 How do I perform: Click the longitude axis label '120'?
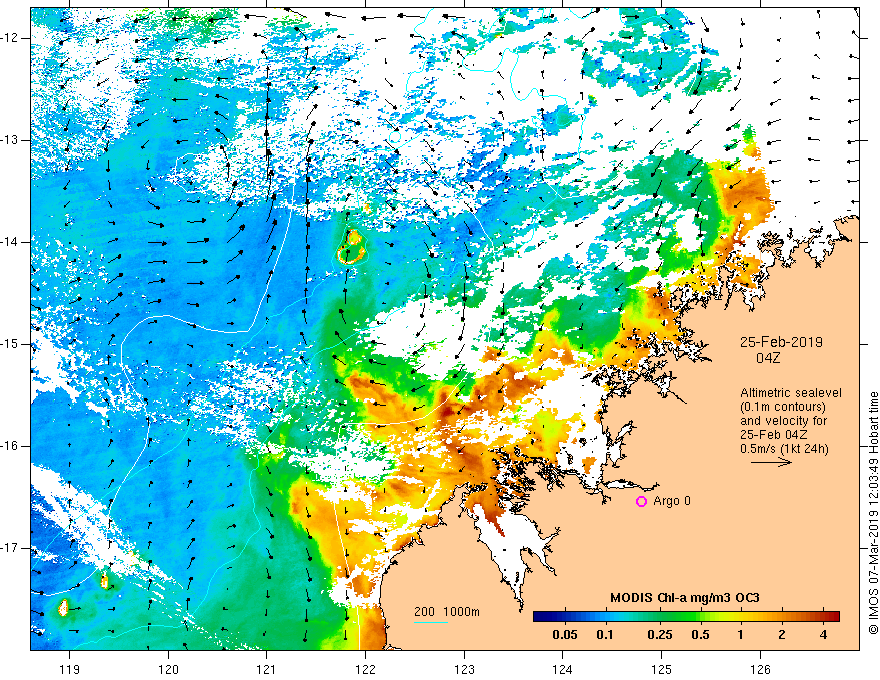168,669
